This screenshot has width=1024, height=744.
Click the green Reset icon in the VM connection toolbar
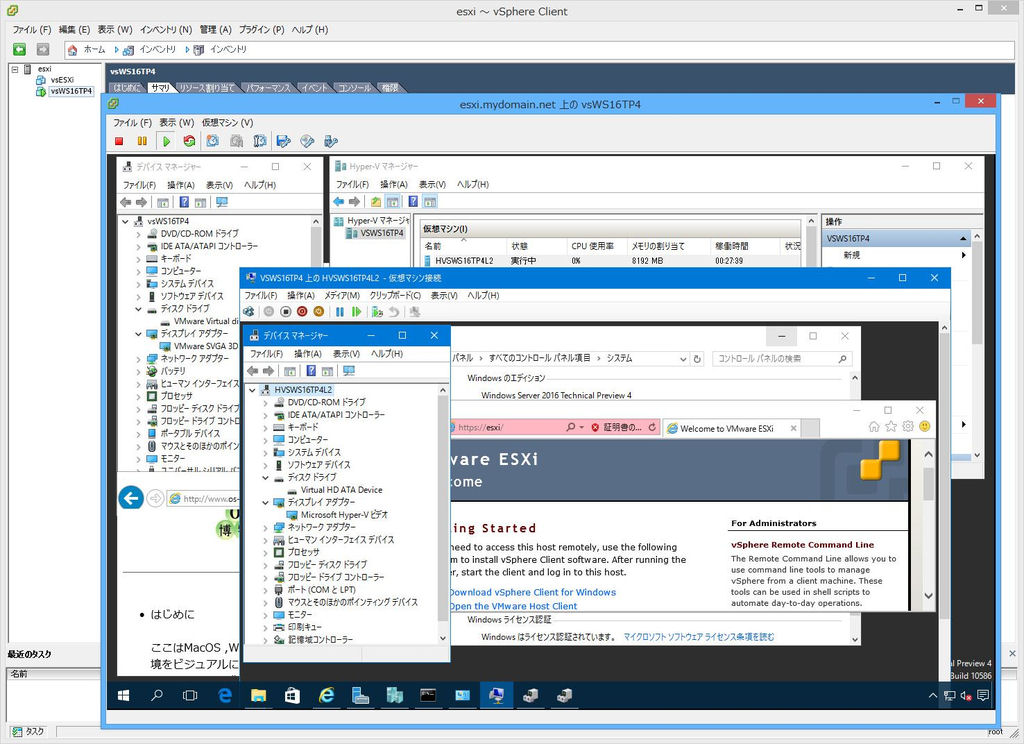pyautogui.click(x=357, y=312)
